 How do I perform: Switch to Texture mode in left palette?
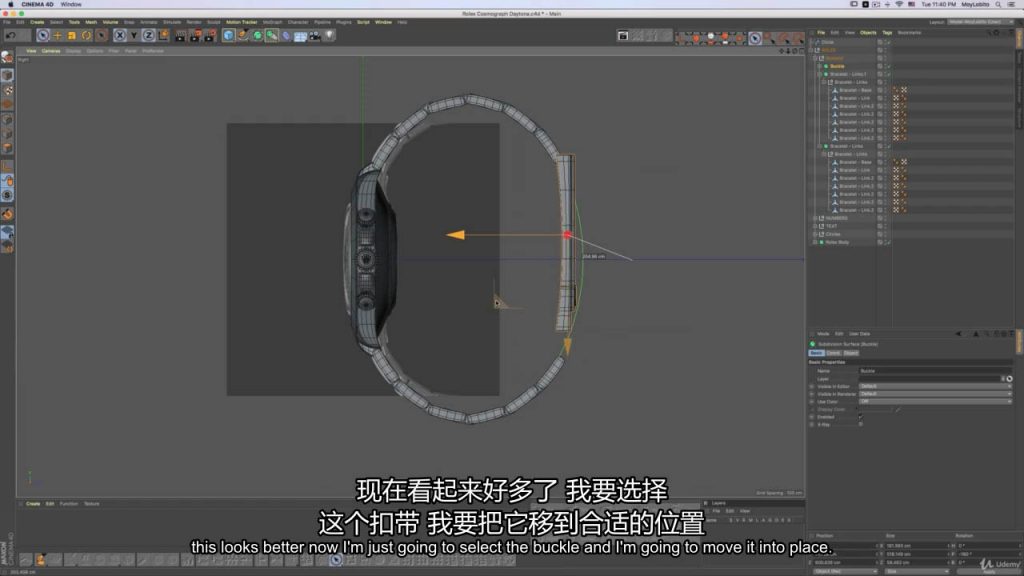click(x=7, y=90)
